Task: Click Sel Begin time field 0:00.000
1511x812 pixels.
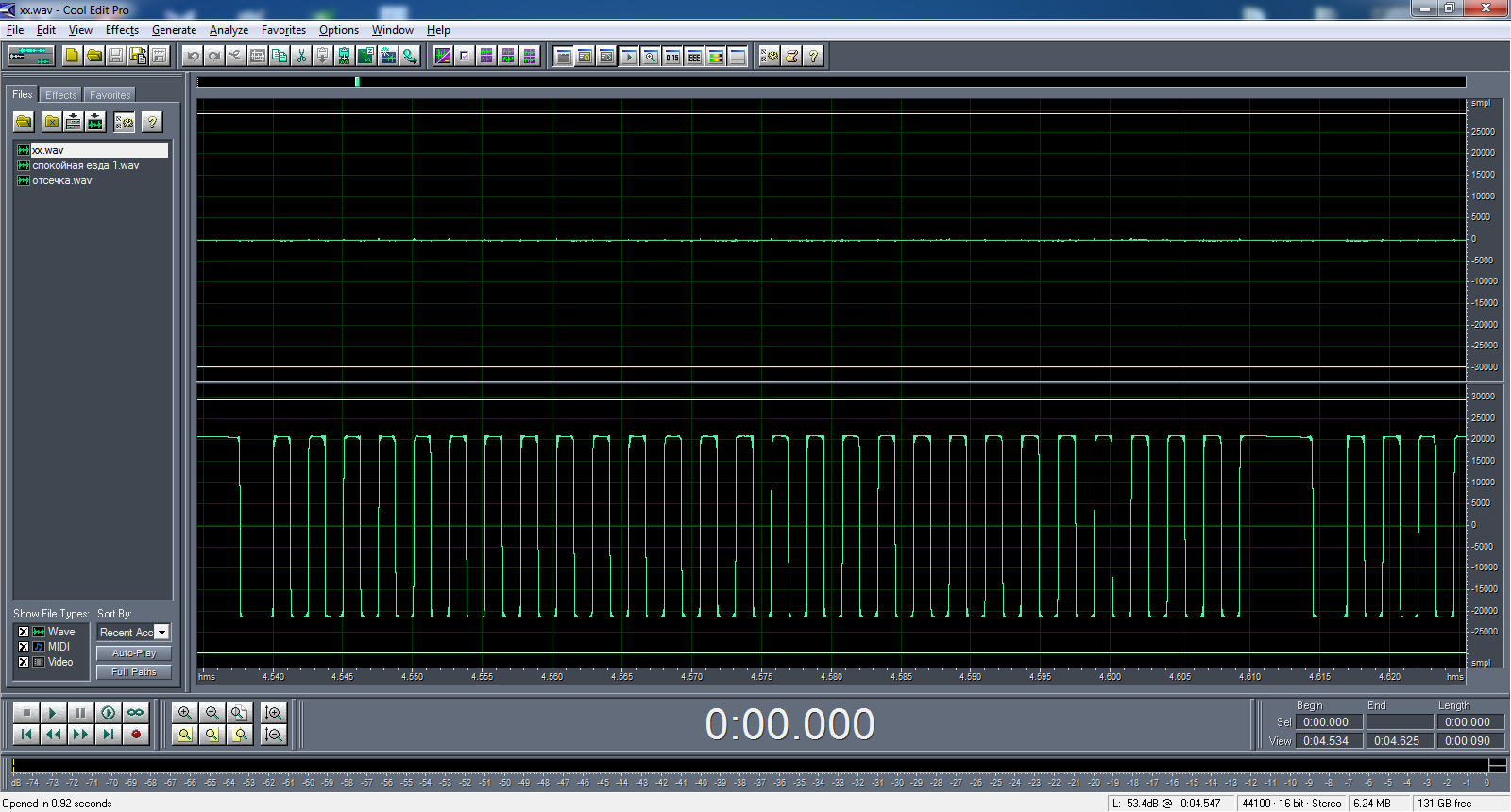Action: tap(1330, 722)
